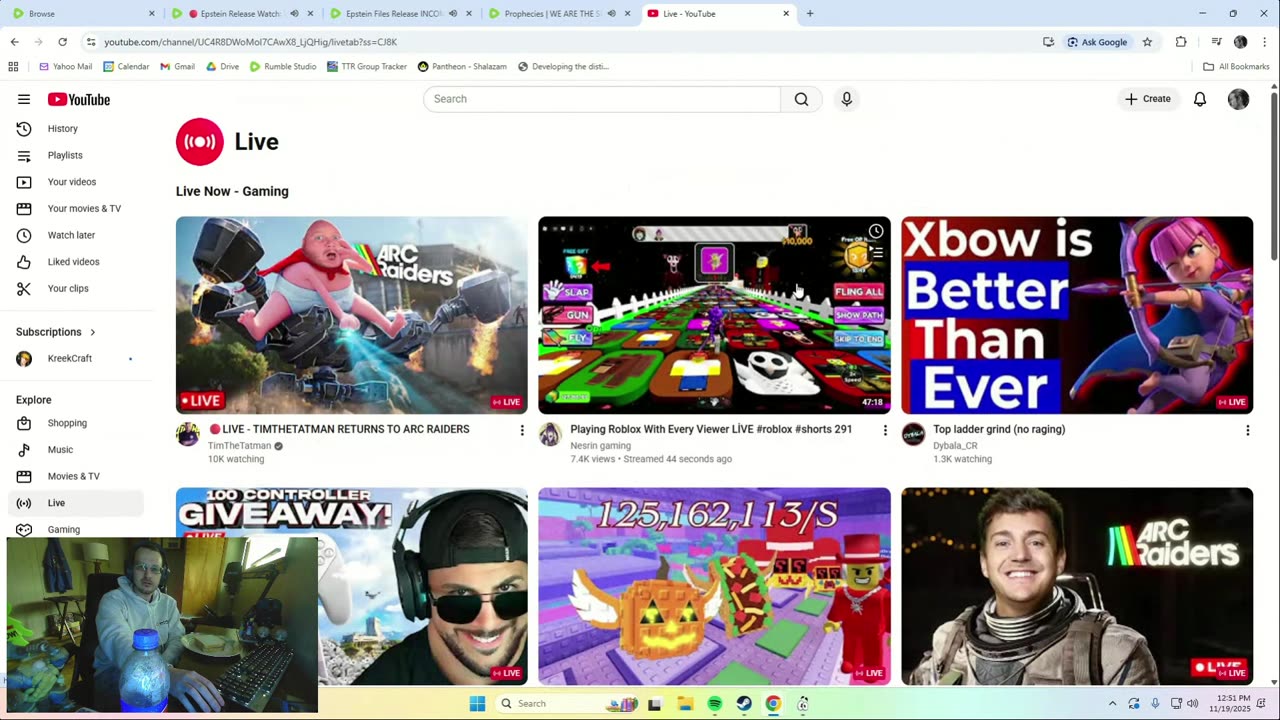Open the 125,162,113/S pumpkin thumbnail
This screenshot has width=1280, height=720.
714,586
